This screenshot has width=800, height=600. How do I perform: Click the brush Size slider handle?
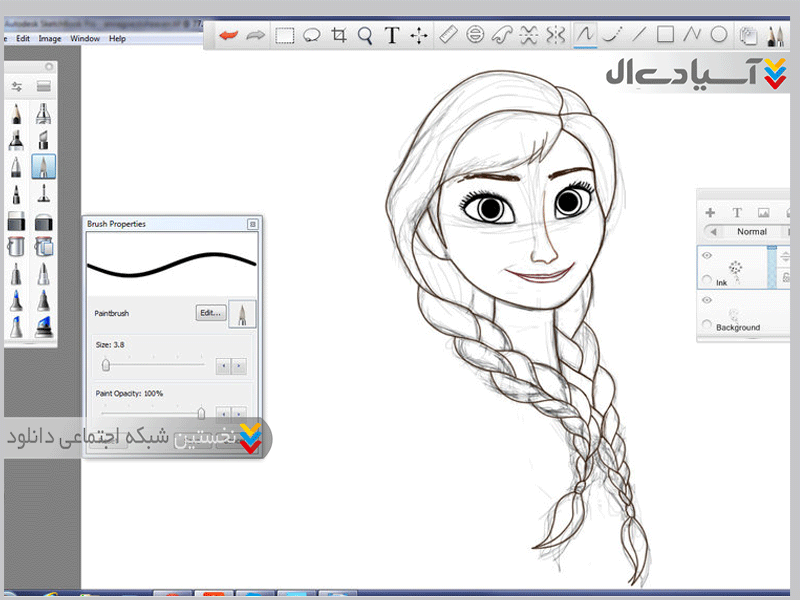[x=106, y=366]
